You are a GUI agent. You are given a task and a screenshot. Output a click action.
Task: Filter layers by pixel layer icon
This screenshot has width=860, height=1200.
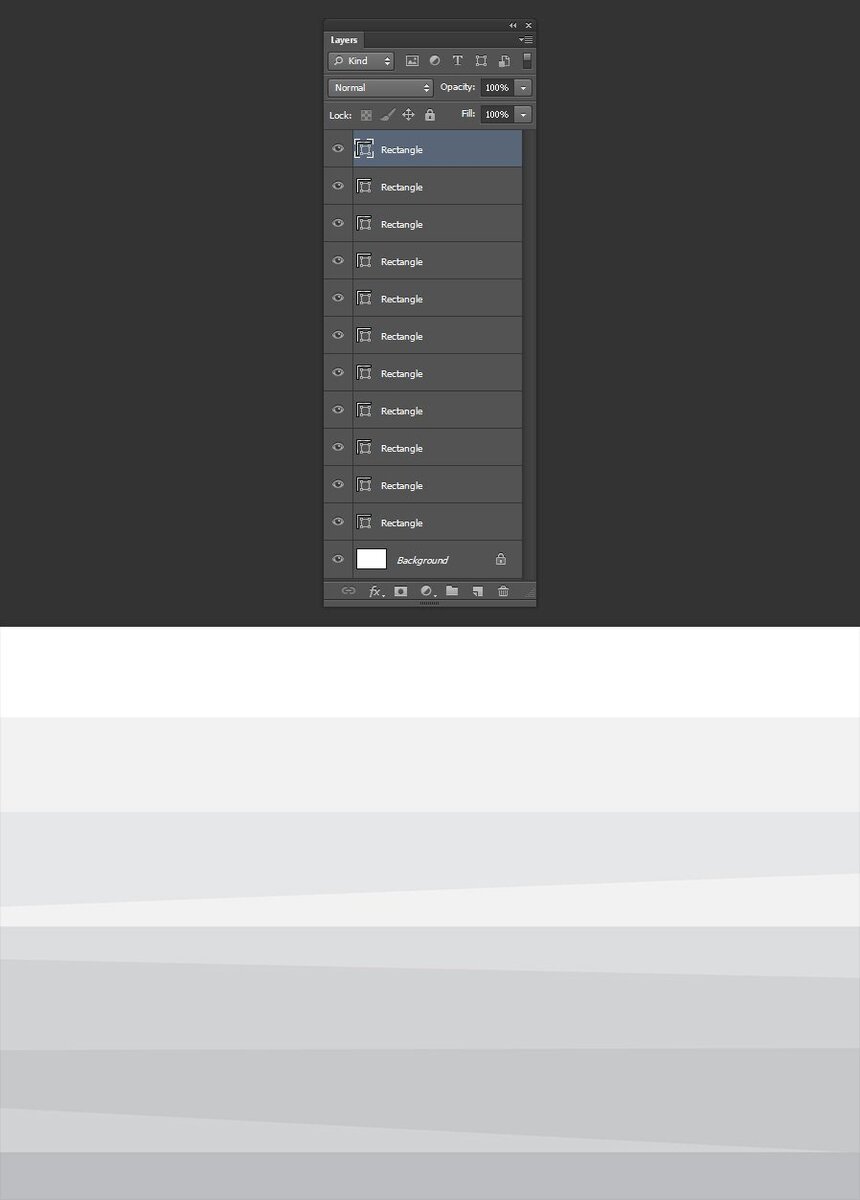(x=412, y=61)
